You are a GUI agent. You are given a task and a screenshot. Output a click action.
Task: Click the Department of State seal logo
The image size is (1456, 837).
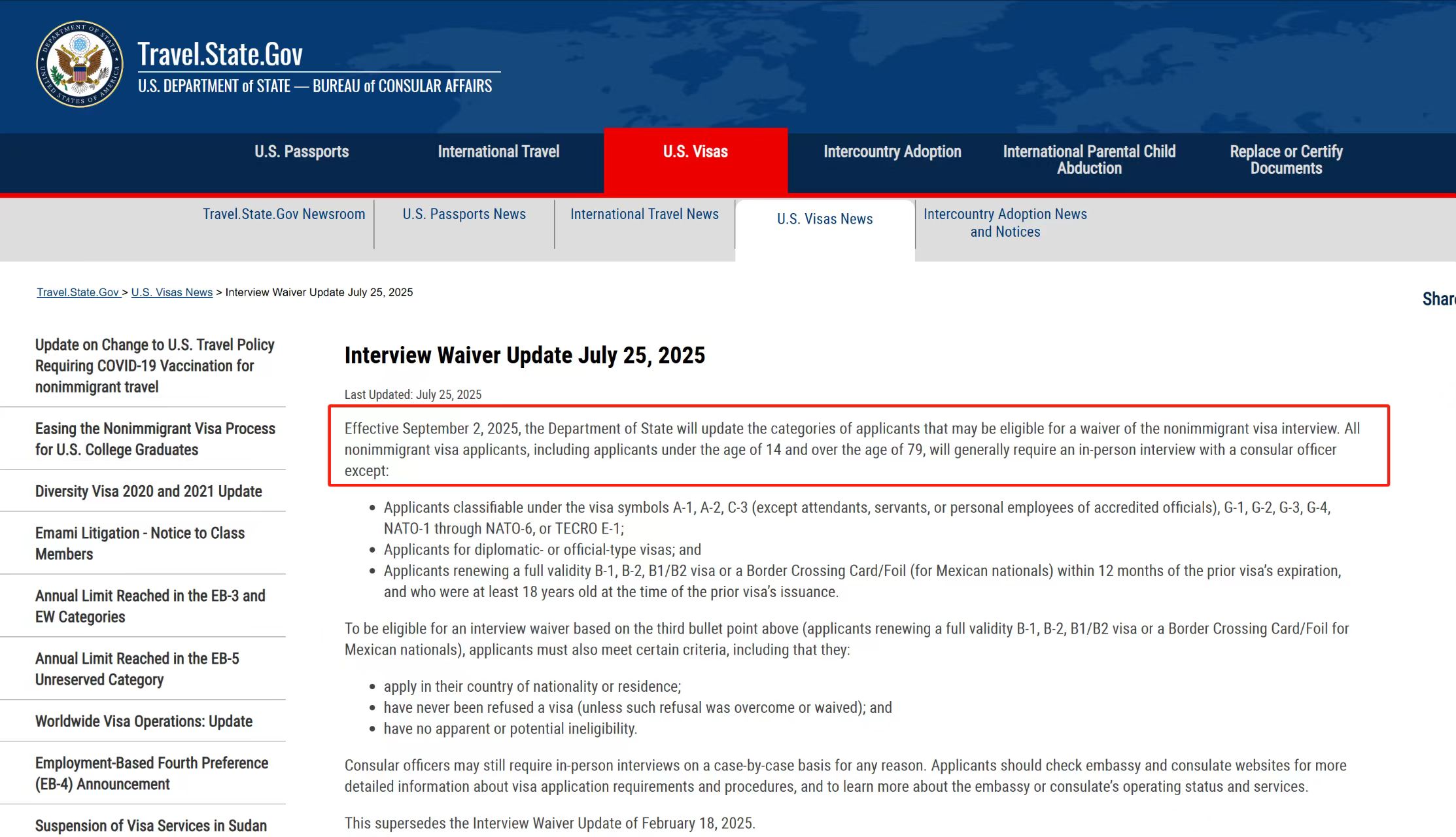[x=79, y=64]
